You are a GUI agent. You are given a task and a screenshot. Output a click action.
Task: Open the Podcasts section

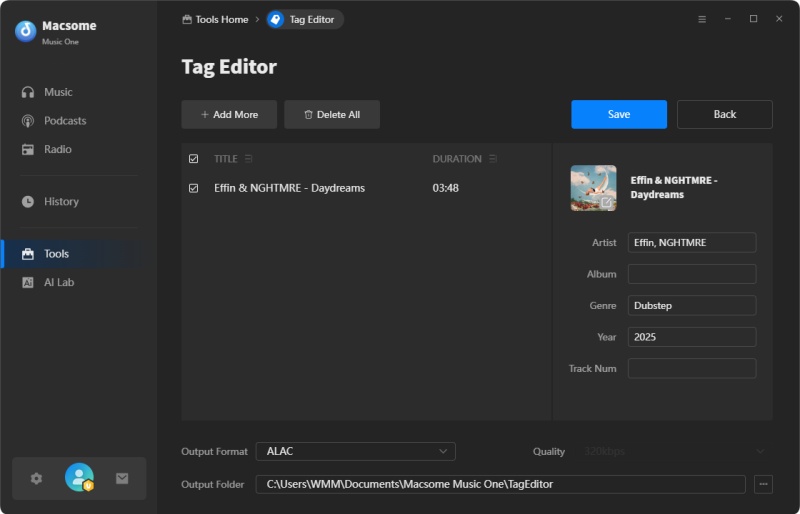[54, 120]
